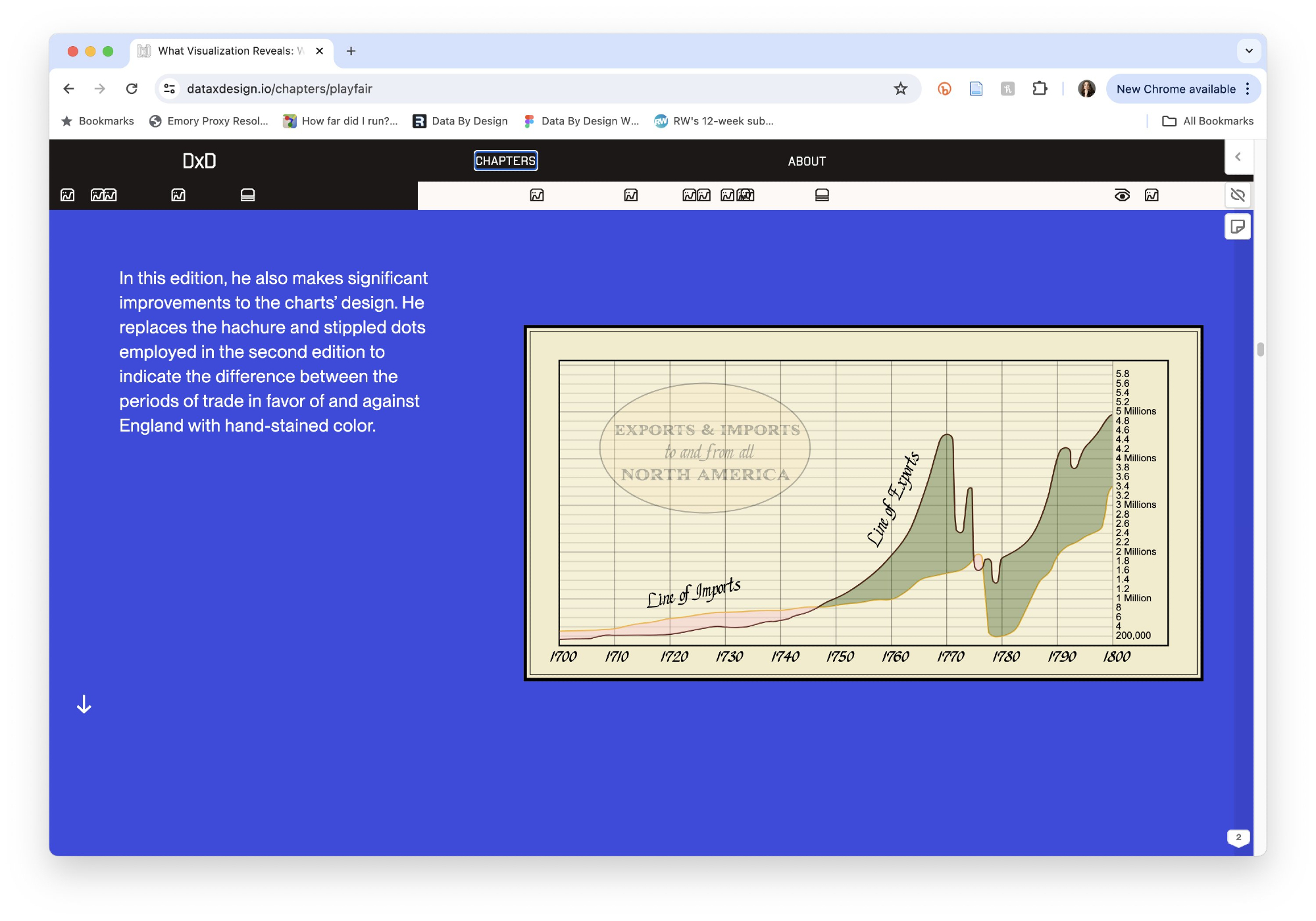Bookmark this page with the star icon
The image size is (1316, 921).
tap(900, 89)
